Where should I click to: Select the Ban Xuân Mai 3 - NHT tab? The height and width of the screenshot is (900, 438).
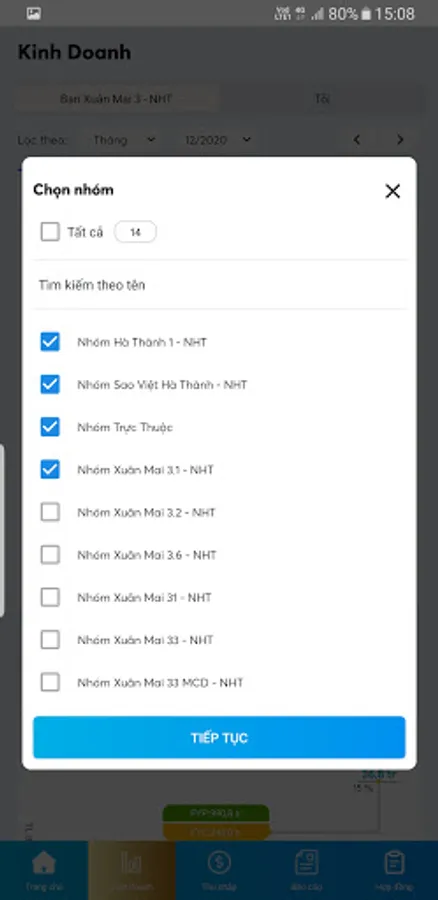116,99
